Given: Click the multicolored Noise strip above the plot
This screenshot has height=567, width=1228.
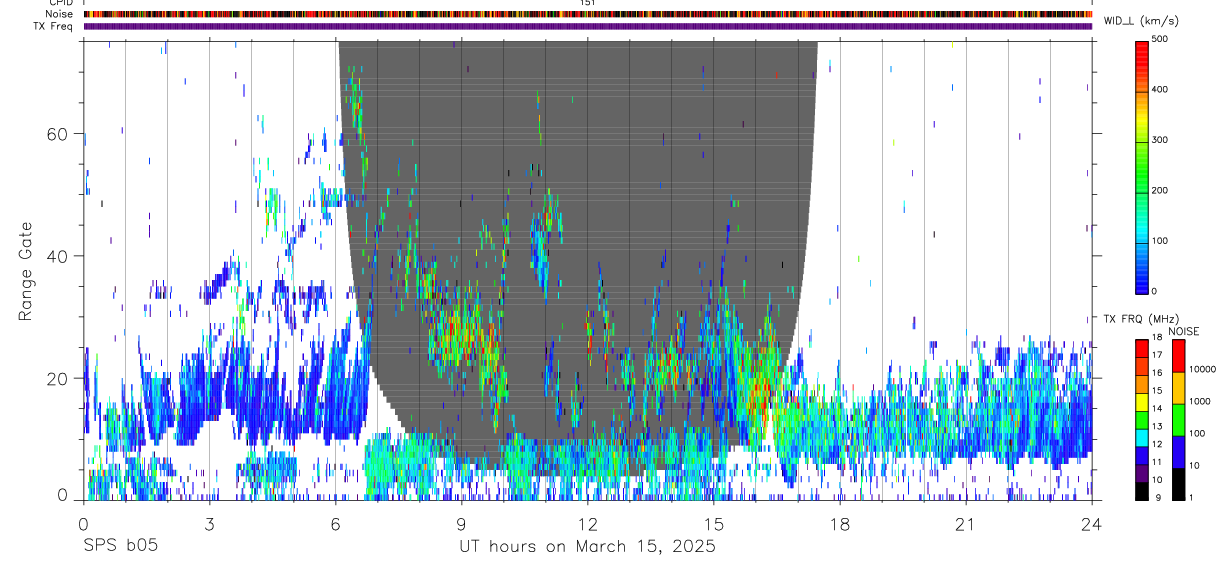Looking at the screenshot, I should 588,14.
